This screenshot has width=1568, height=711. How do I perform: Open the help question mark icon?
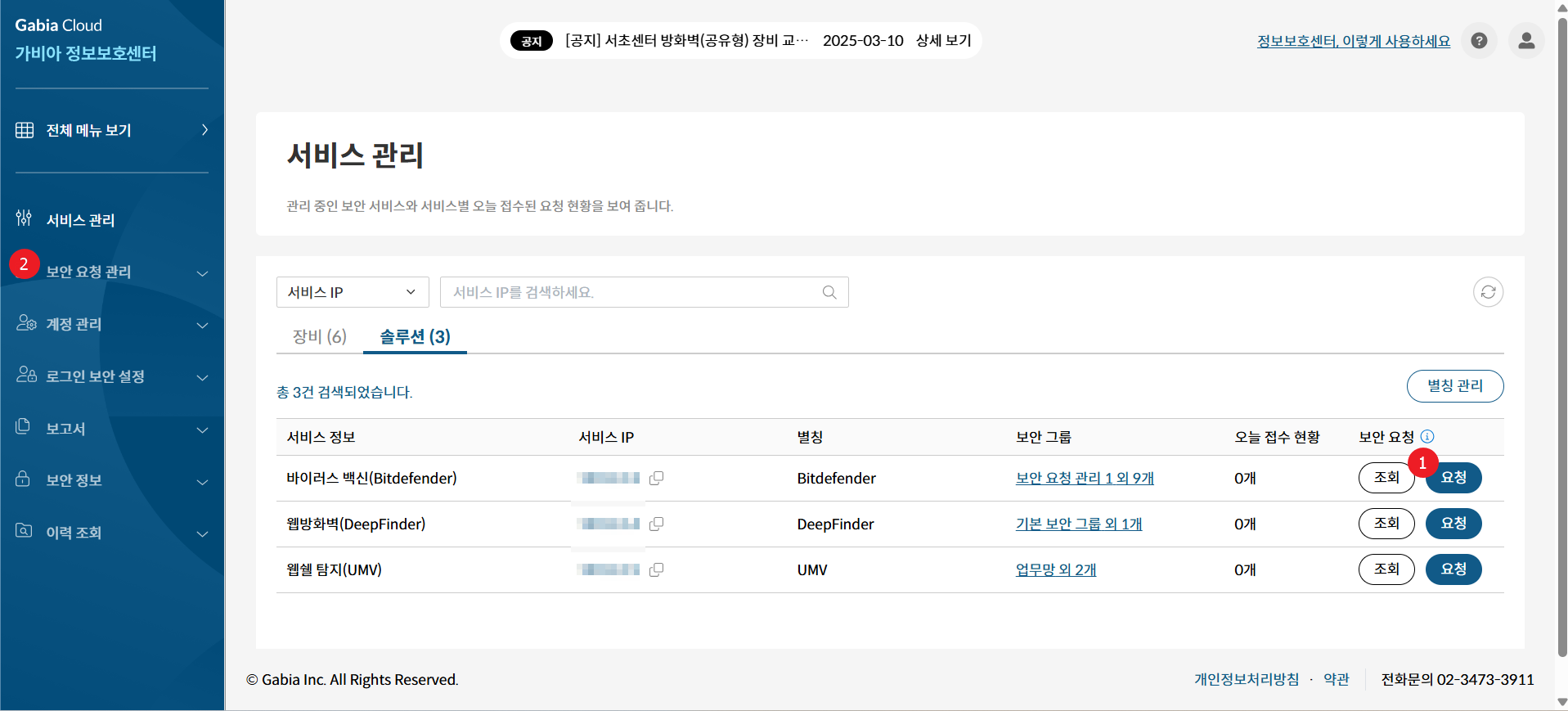point(1479,41)
